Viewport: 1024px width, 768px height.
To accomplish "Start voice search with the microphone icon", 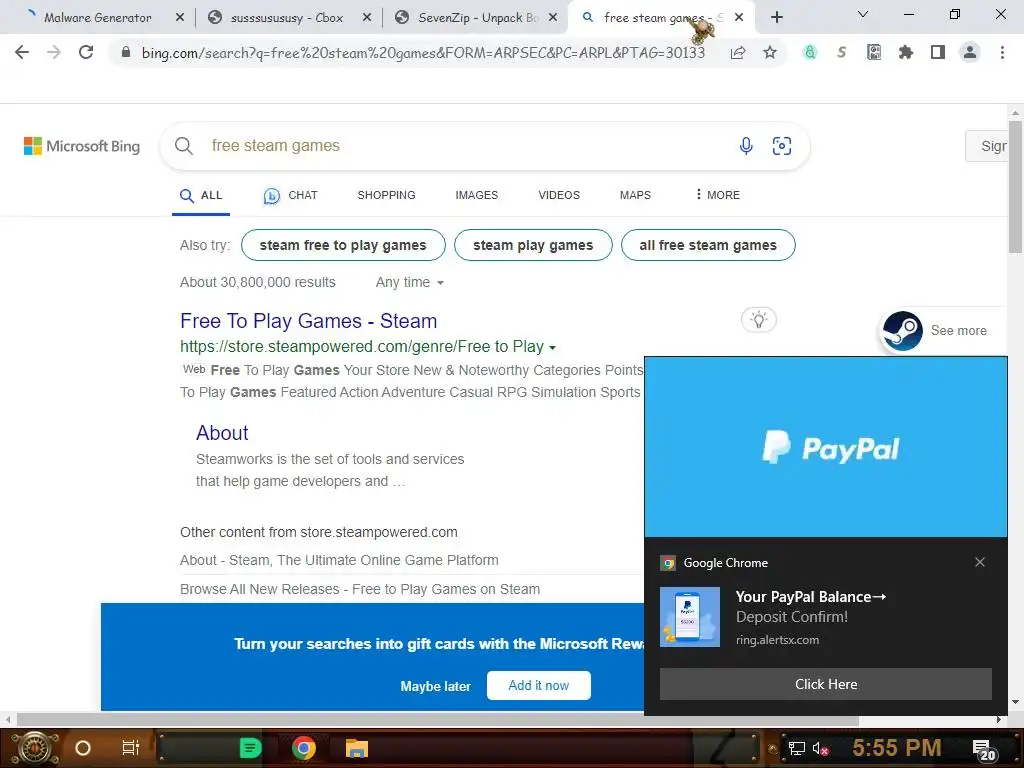I will [746, 146].
